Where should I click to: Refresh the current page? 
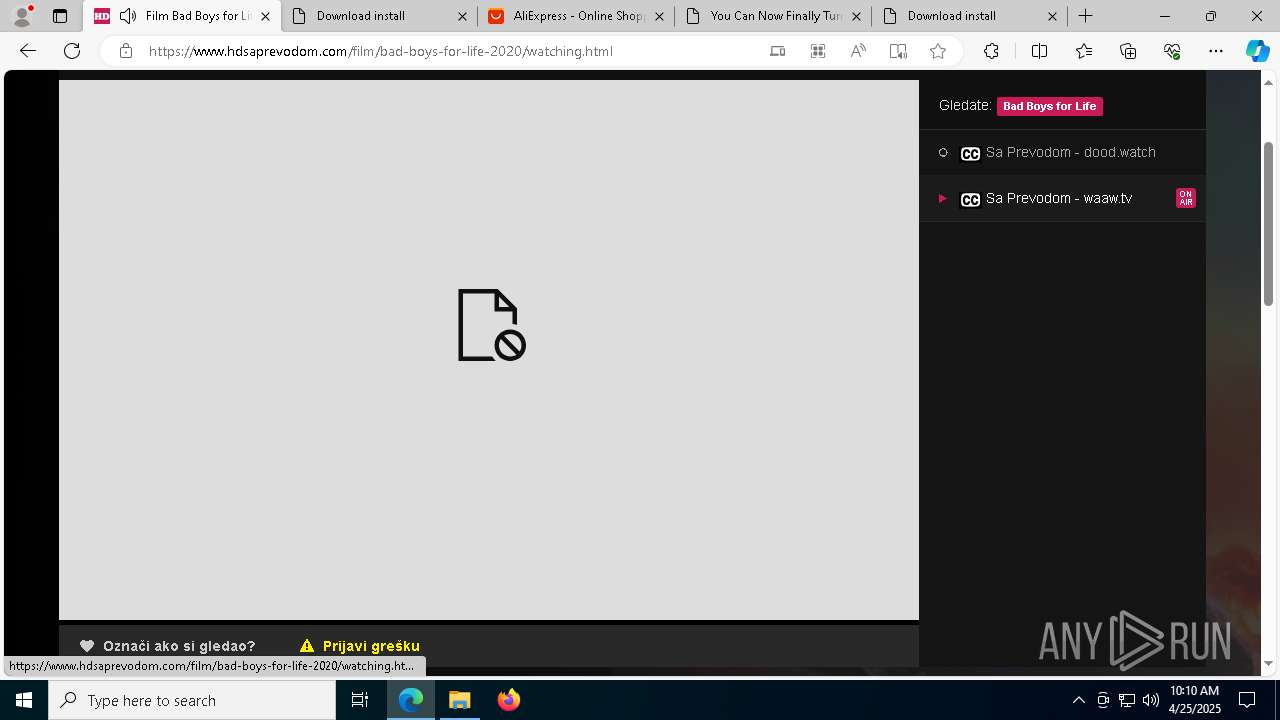click(x=72, y=51)
